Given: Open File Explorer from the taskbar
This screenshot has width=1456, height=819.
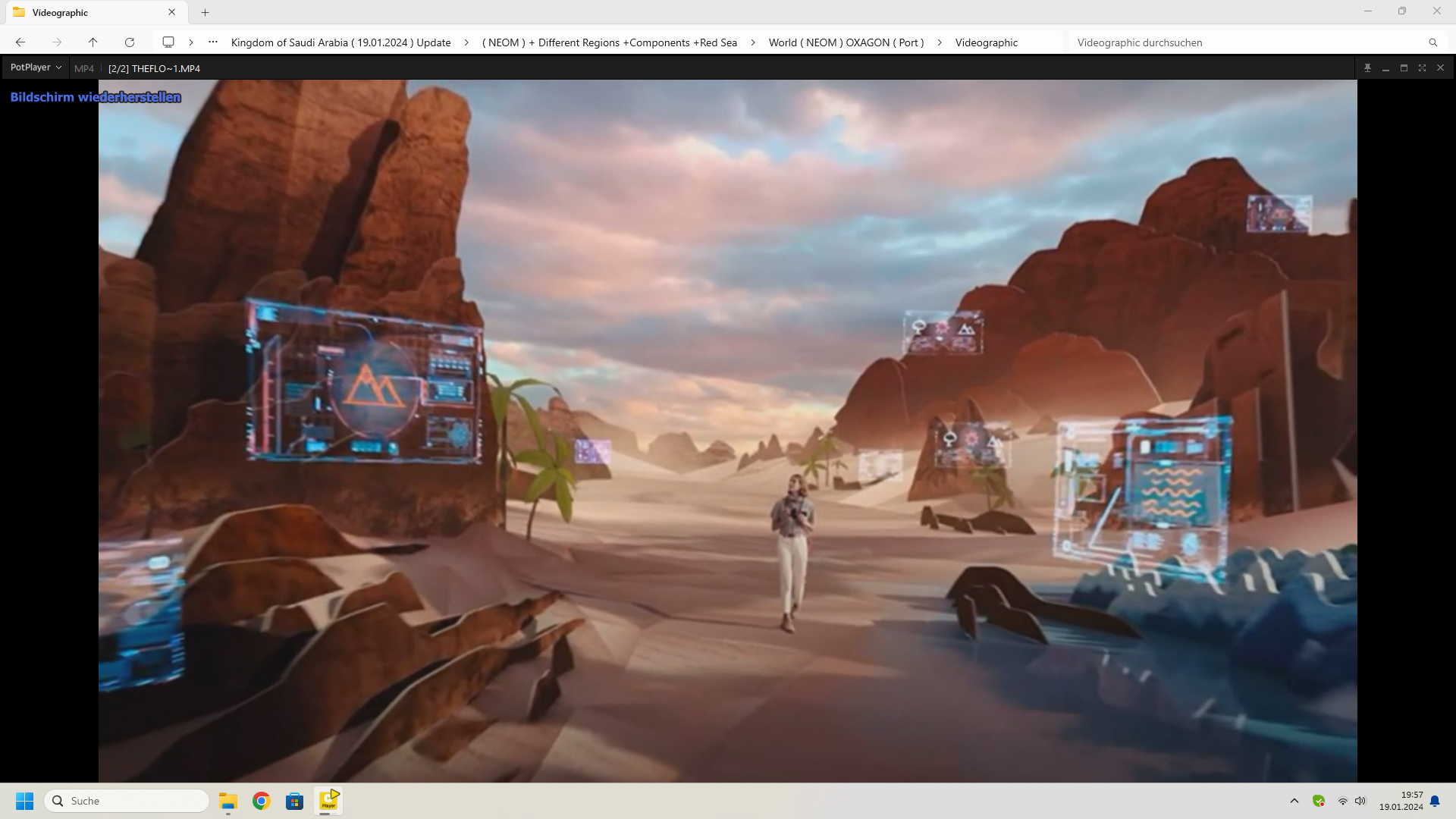Looking at the screenshot, I should [x=228, y=801].
